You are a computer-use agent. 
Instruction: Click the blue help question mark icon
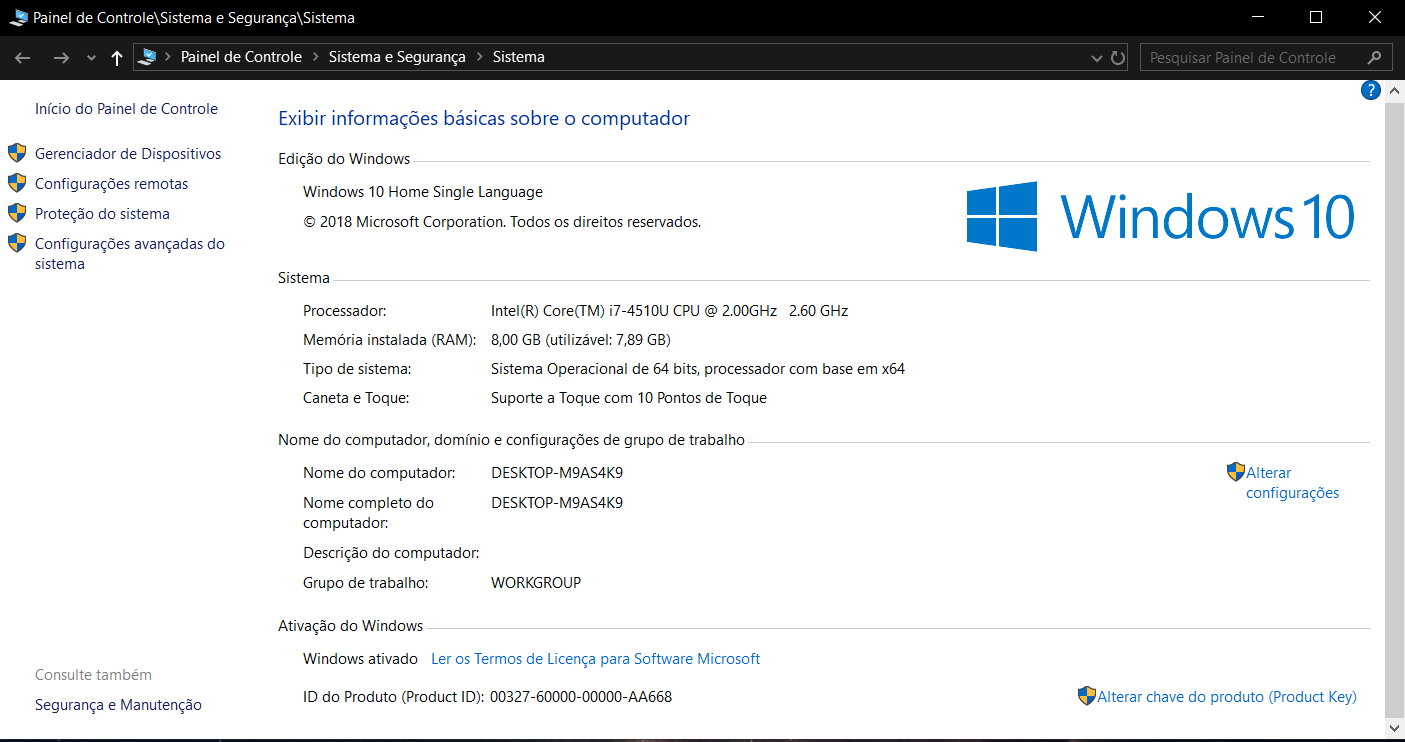[1370, 91]
